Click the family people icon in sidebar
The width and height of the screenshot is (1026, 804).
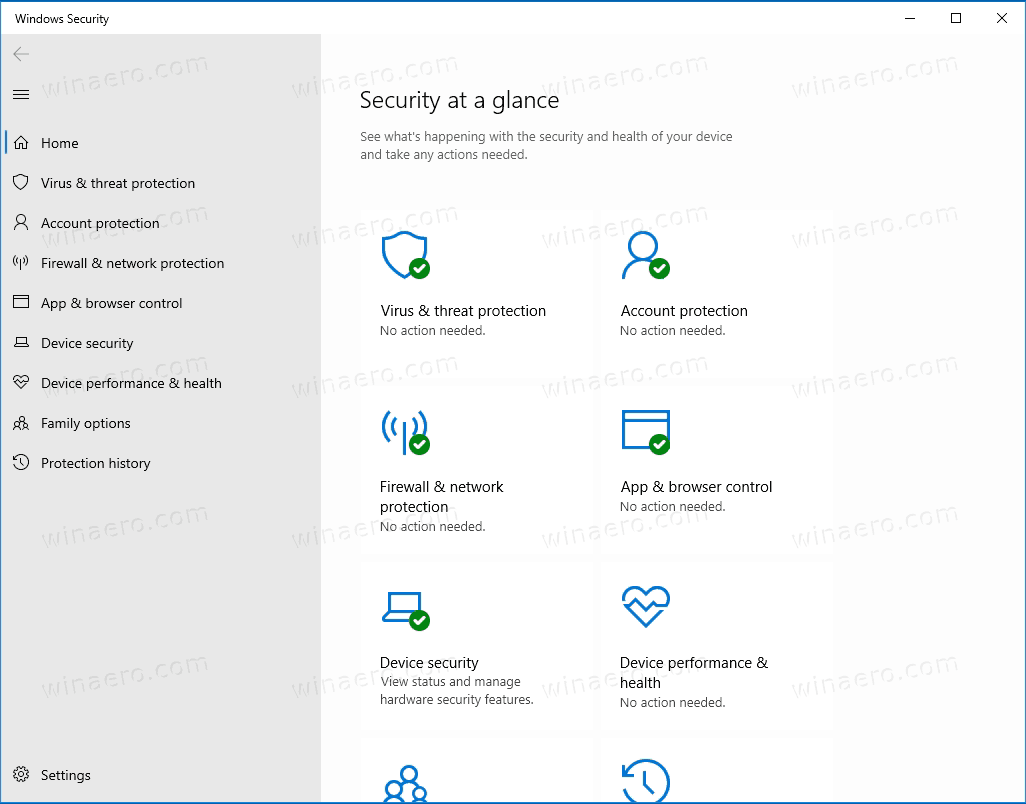[21, 423]
